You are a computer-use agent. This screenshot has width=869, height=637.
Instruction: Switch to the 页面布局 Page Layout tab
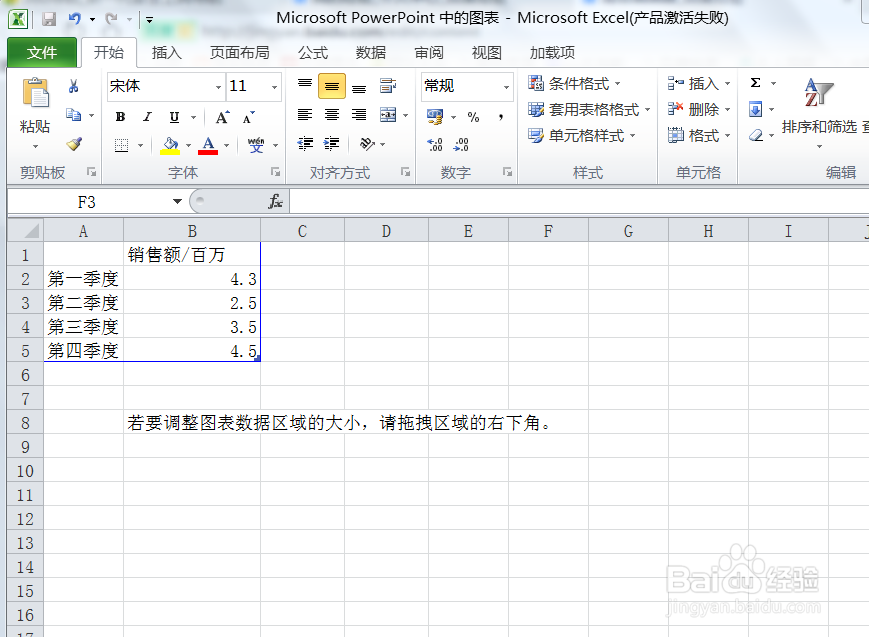(239, 53)
